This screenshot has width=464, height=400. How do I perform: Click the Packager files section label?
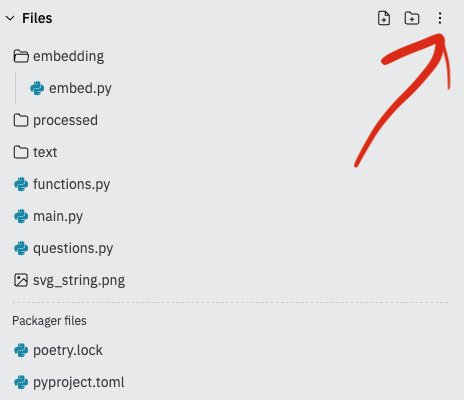click(x=49, y=321)
